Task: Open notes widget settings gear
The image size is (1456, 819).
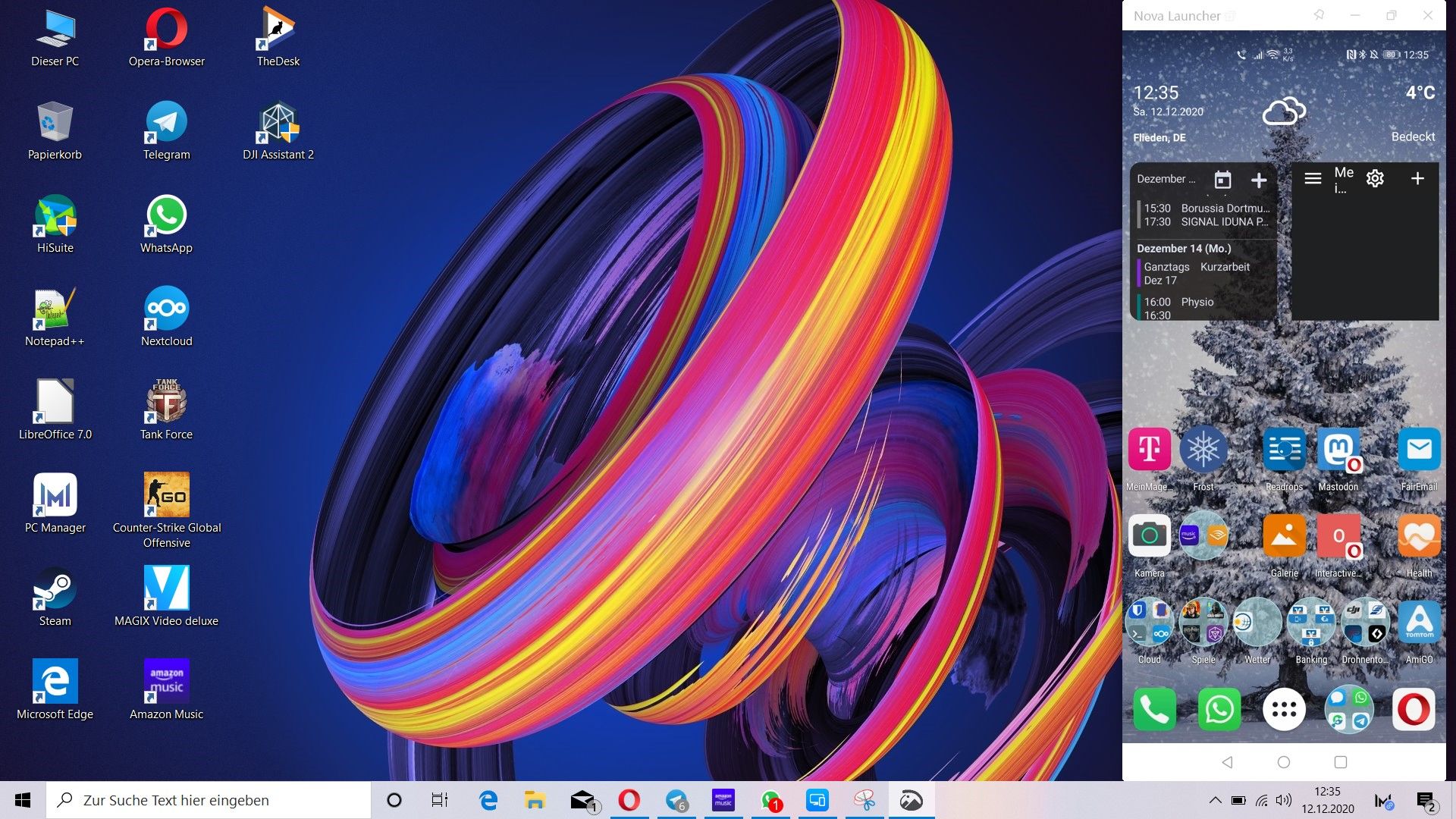Action: point(1375,178)
